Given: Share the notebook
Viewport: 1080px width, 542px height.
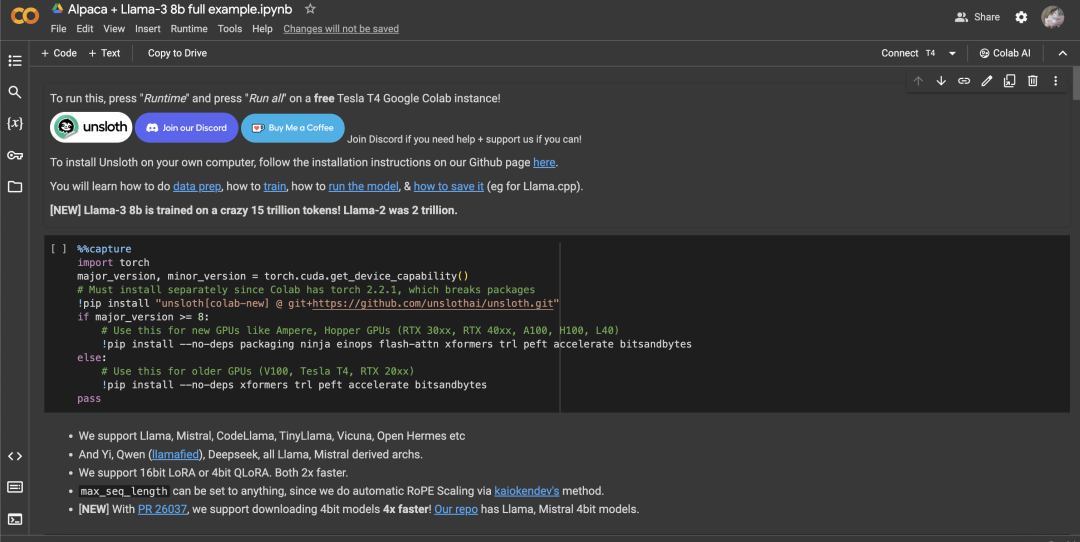Looking at the screenshot, I should point(977,17).
